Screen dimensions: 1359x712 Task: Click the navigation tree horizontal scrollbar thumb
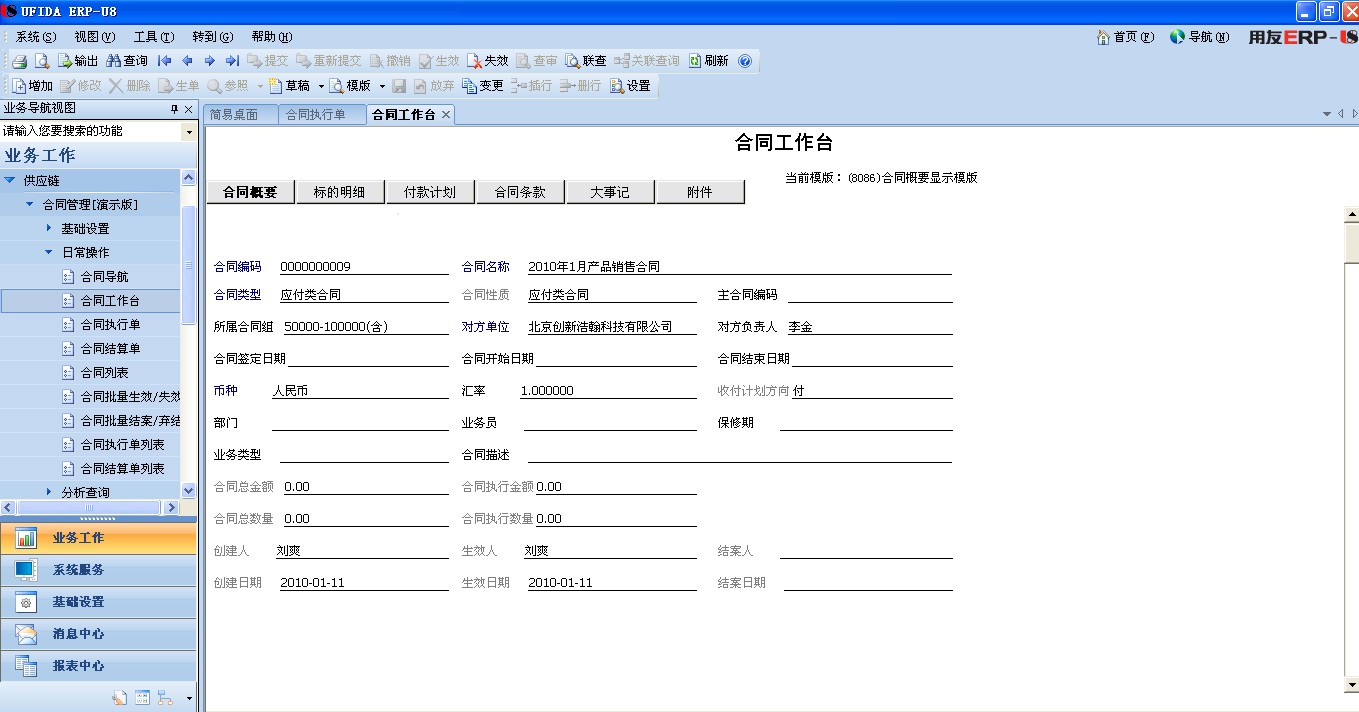point(89,508)
